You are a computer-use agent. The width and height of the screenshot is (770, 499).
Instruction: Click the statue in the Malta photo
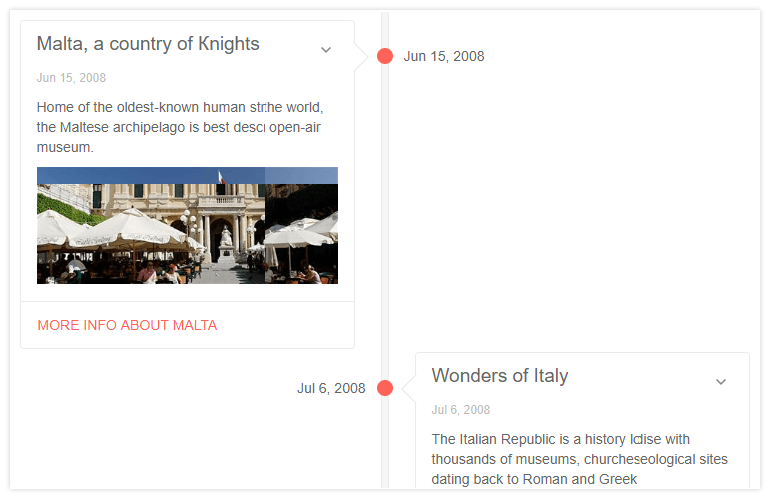[x=226, y=236]
